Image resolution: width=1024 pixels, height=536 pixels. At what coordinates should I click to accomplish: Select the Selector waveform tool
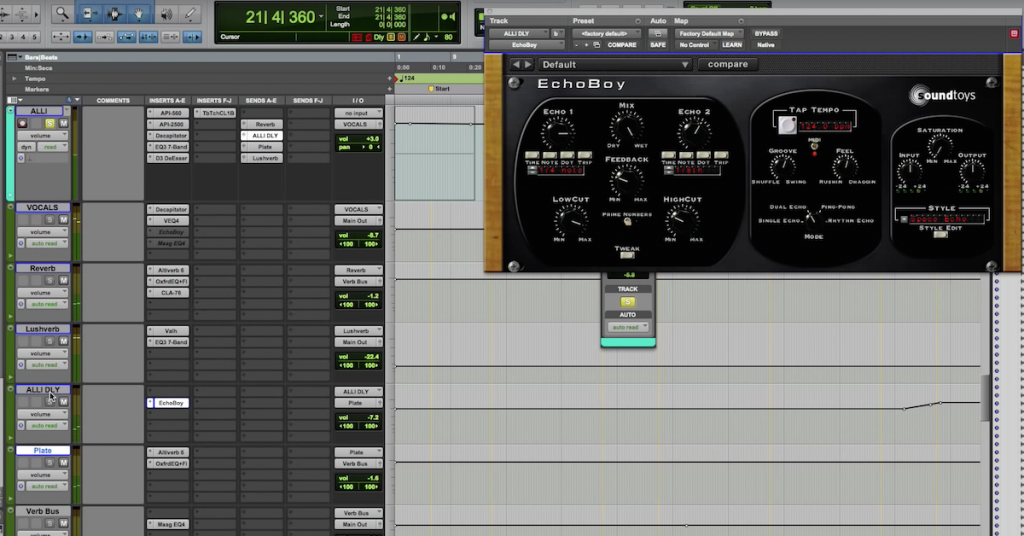click(x=114, y=13)
